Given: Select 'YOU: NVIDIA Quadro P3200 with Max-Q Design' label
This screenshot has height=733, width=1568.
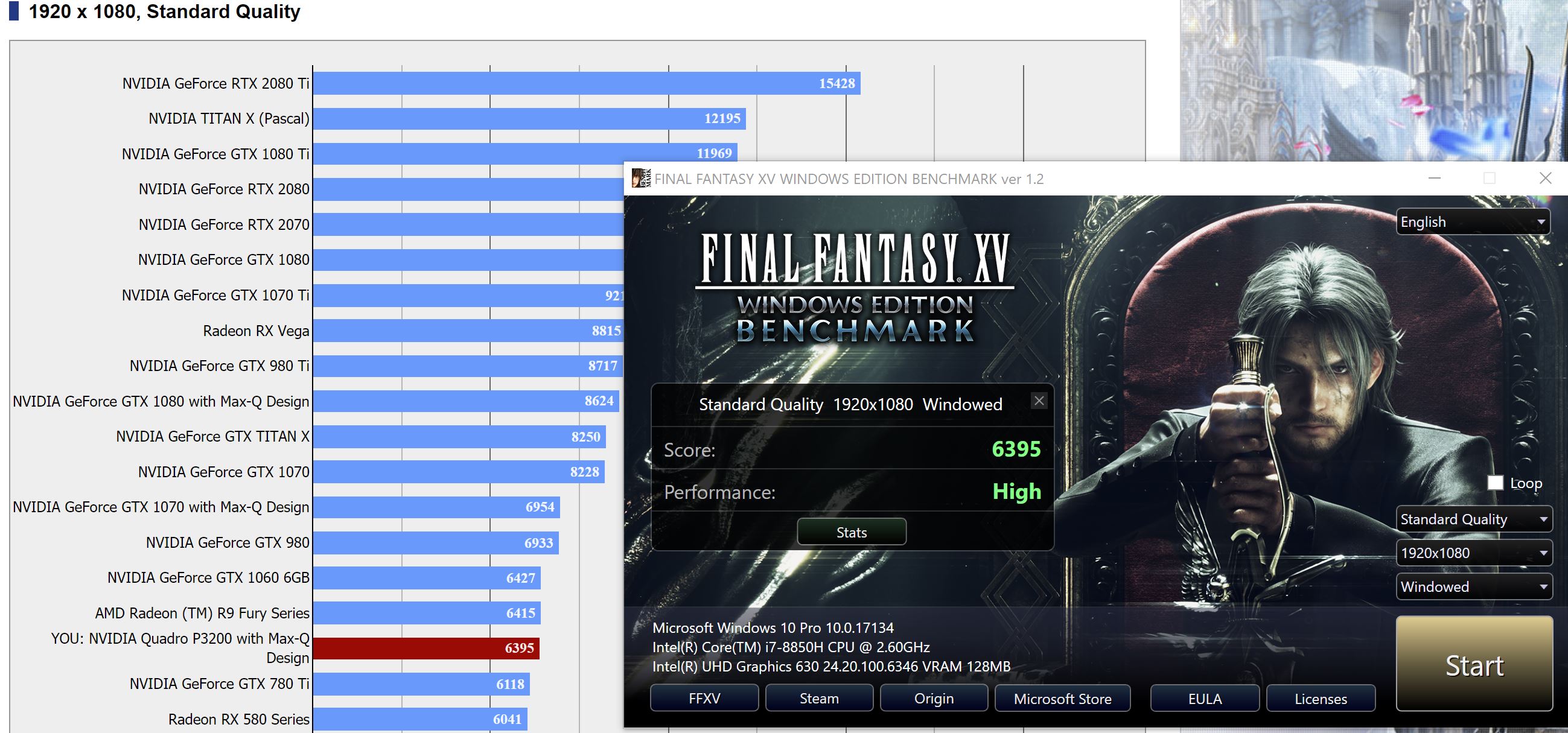Looking at the screenshot, I should point(180,648).
